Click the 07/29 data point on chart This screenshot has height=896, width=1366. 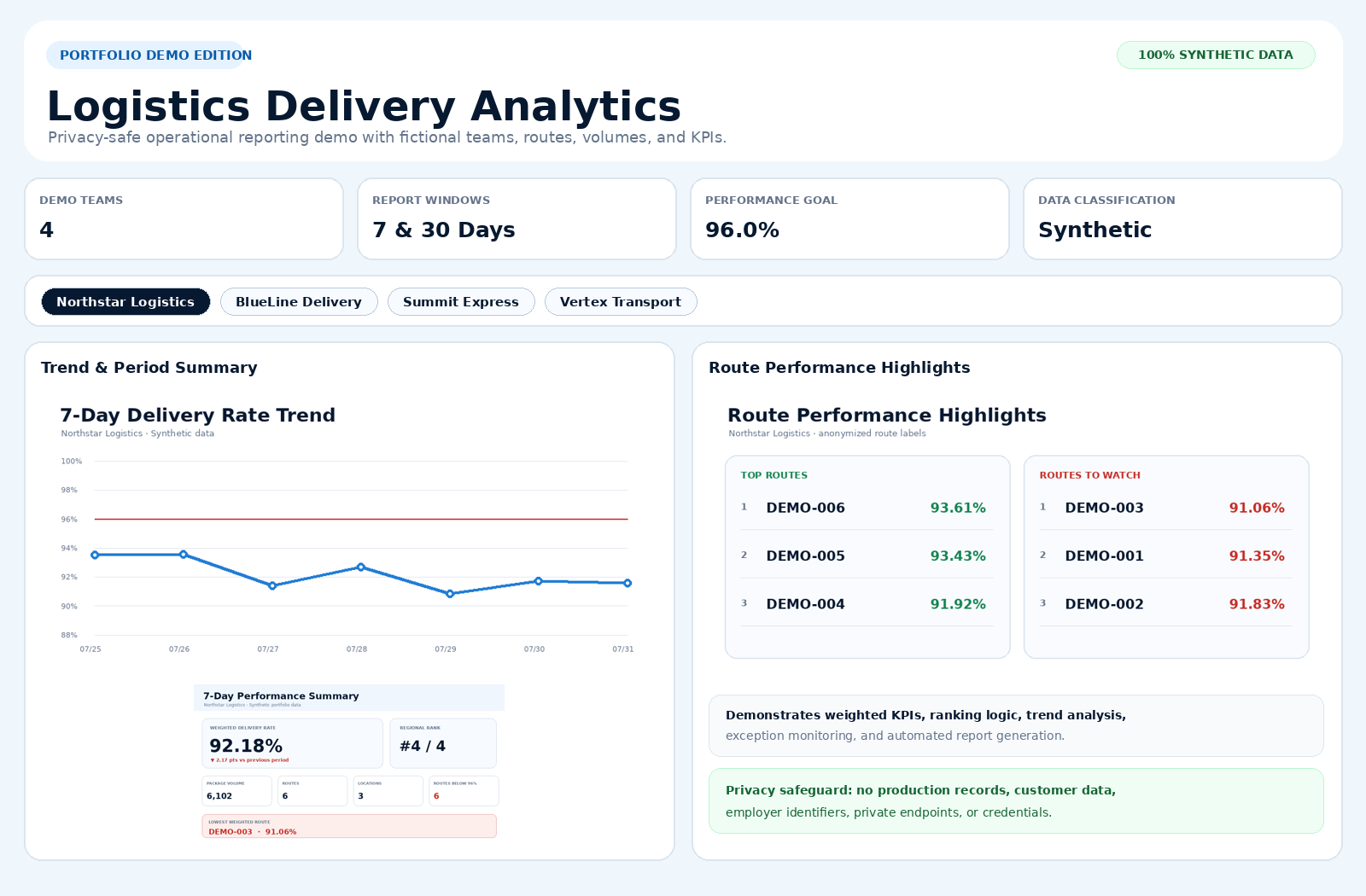tap(450, 594)
